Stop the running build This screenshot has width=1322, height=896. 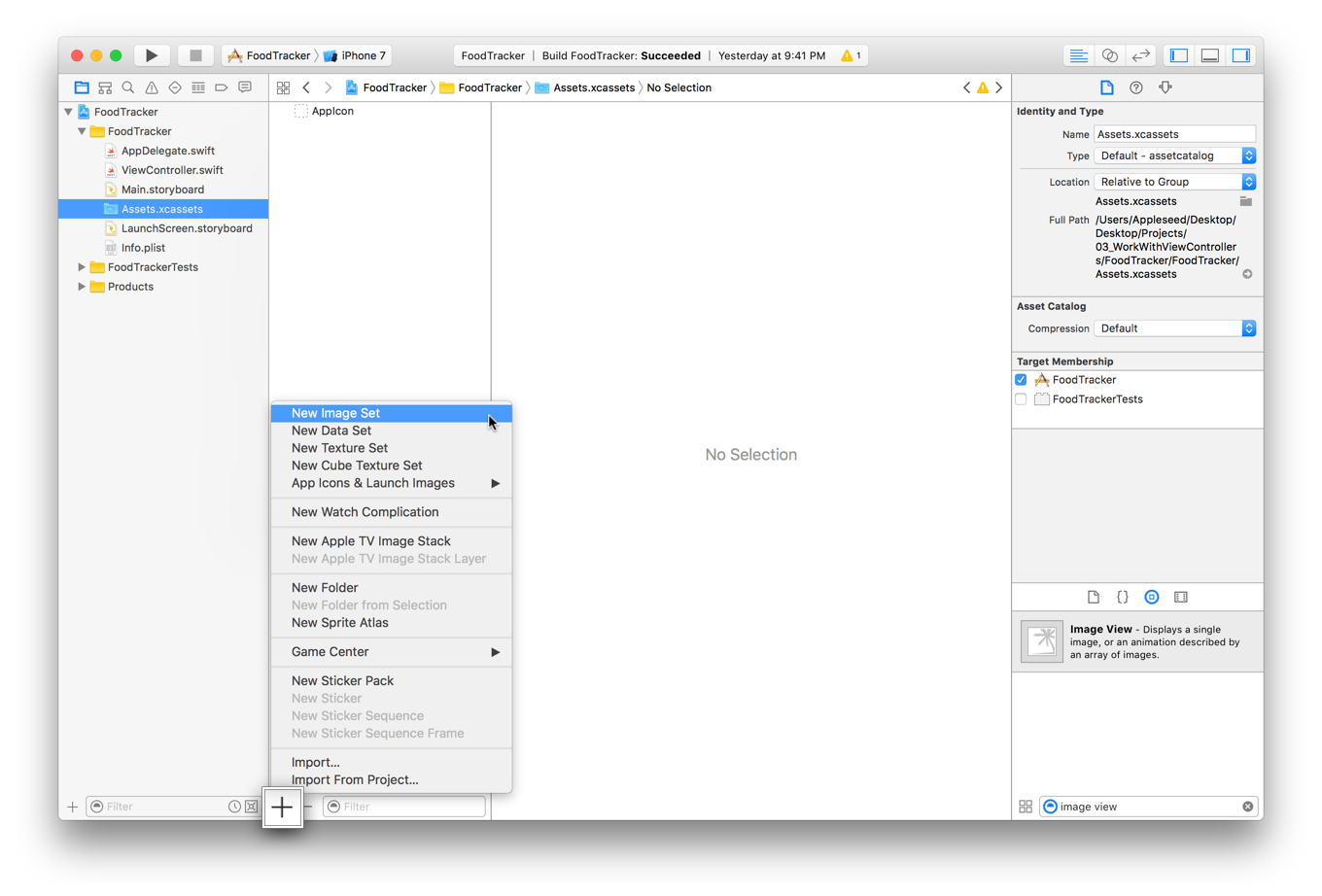[x=195, y=55]
